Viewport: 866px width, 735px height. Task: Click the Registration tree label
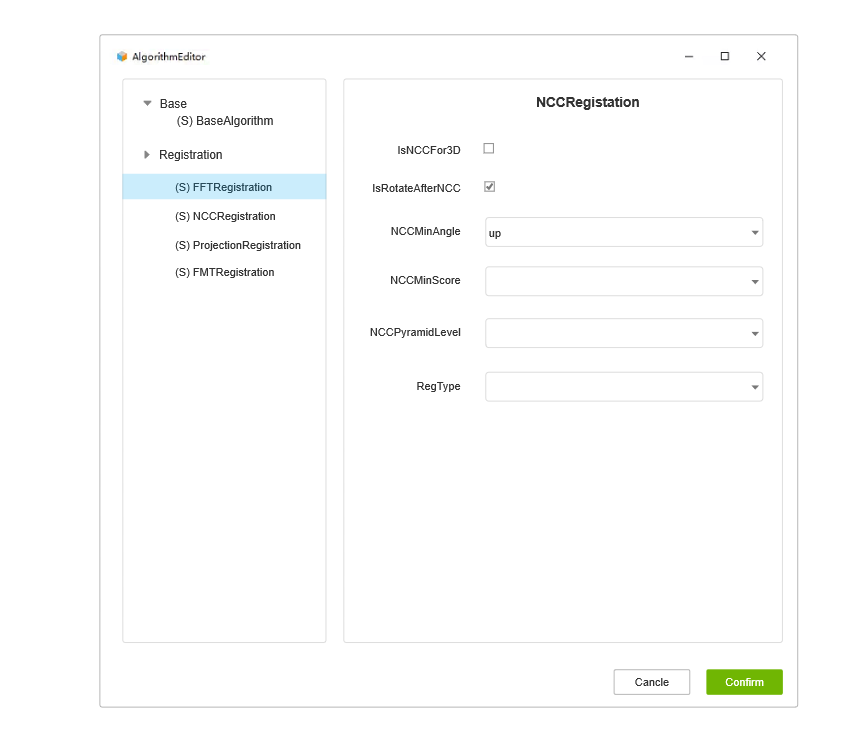pos(191,155)
